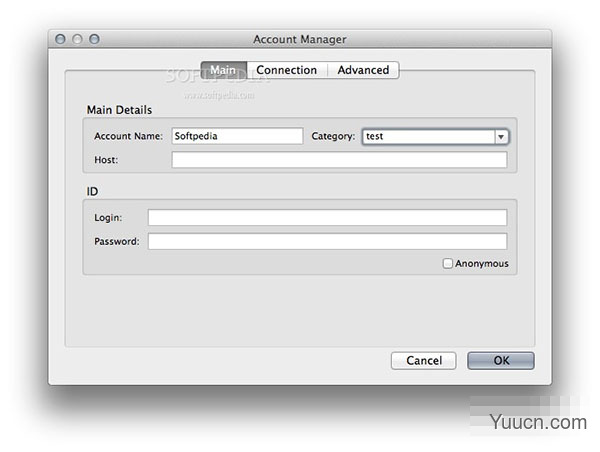The height and width of the screenshot is (452, 600).
Task: Enable the Anonymous checkbox
Action: pyautogui.click(x=447, y=263)
